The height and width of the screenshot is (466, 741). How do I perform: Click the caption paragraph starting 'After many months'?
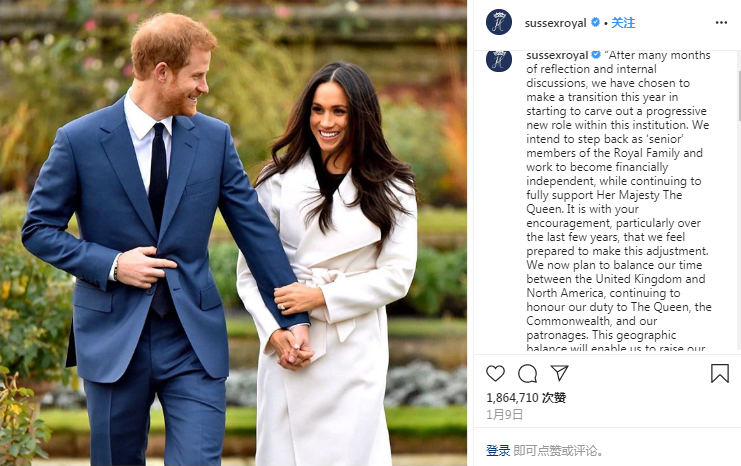coord(618,201)
